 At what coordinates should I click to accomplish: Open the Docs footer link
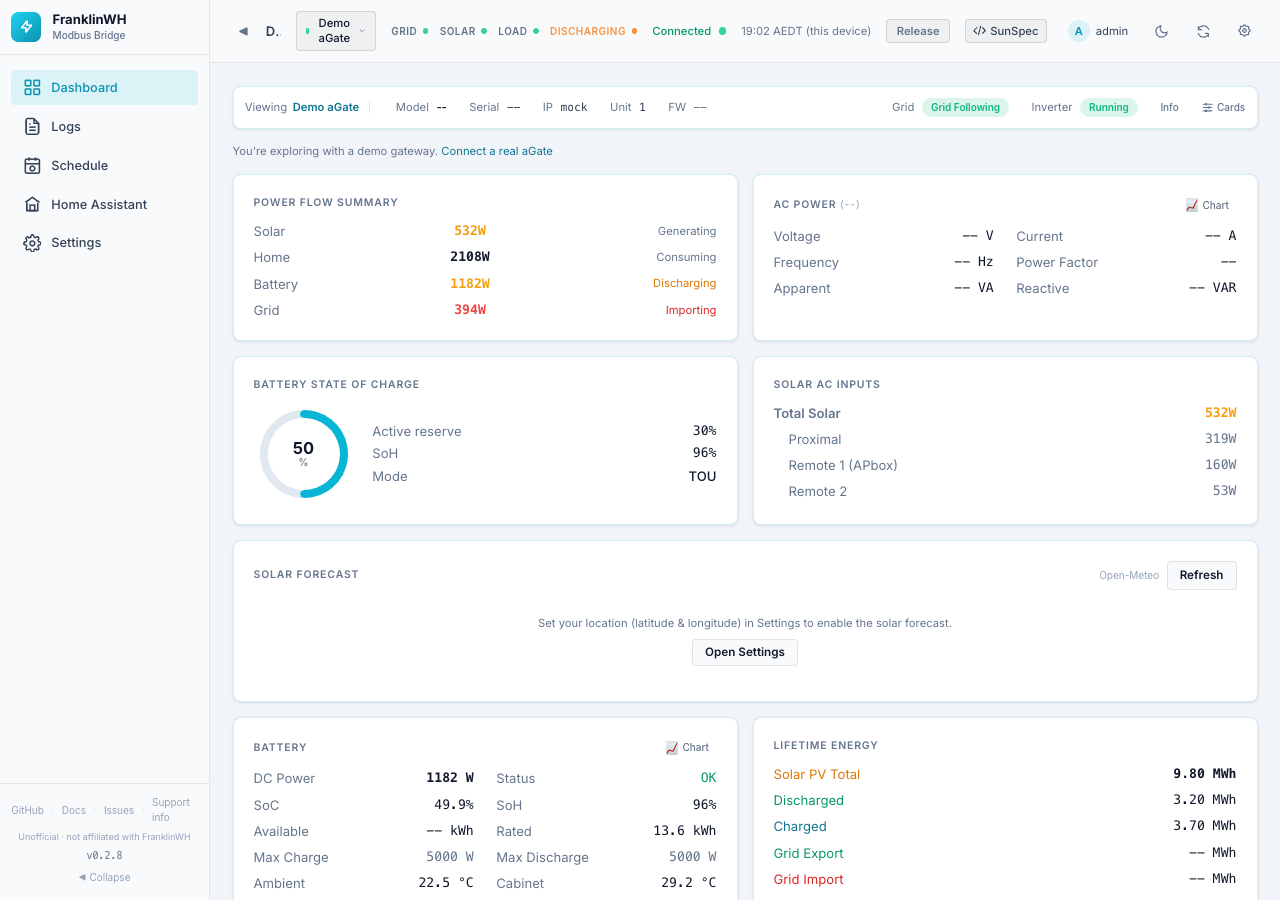coord(74,810)
